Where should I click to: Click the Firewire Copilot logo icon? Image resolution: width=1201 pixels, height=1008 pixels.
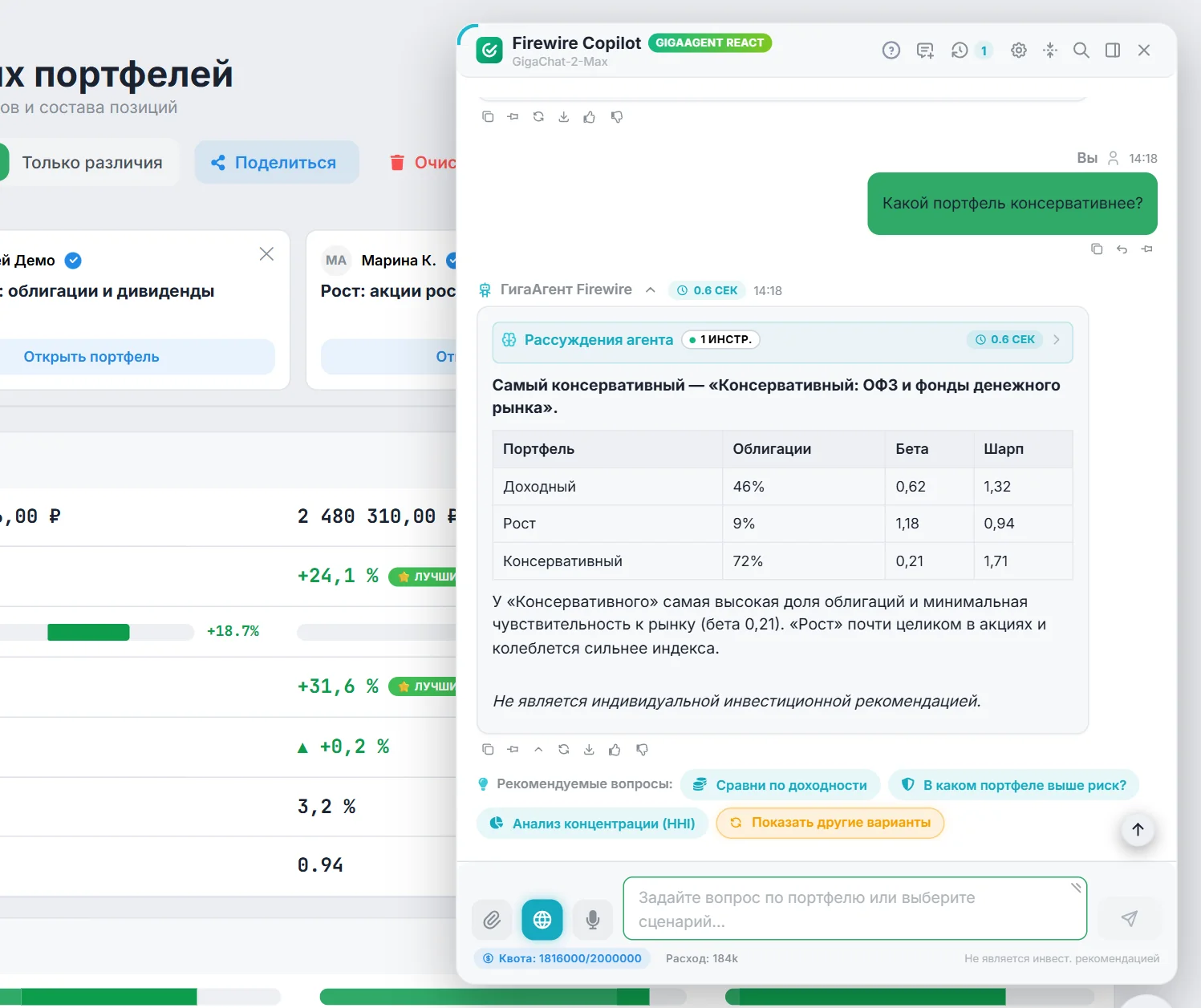(489, 51)
